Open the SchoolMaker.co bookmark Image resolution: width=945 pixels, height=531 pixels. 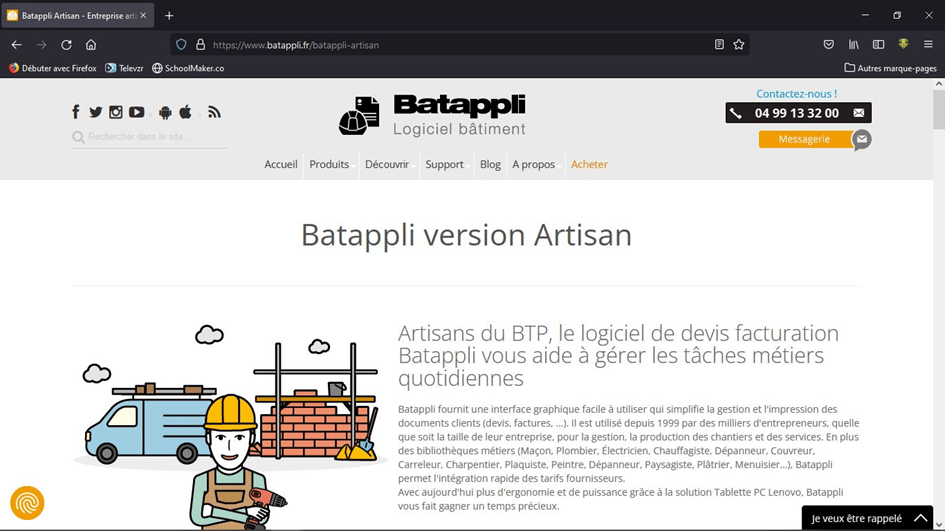click(188, 68)
